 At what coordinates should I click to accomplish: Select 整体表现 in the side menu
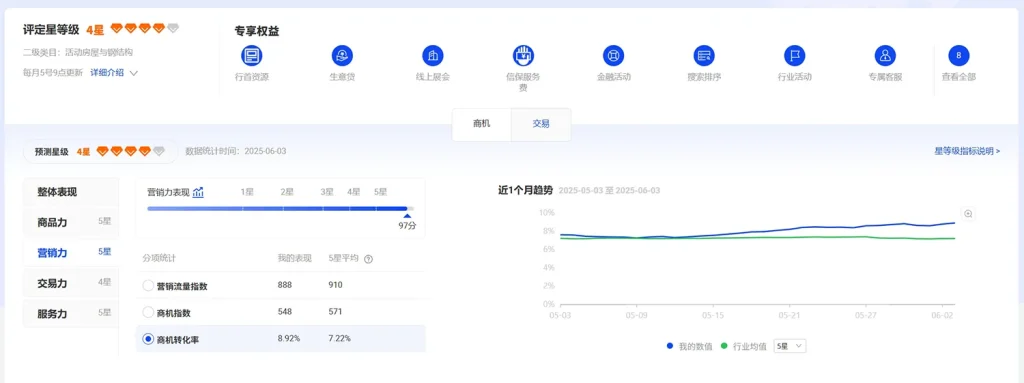71,192
